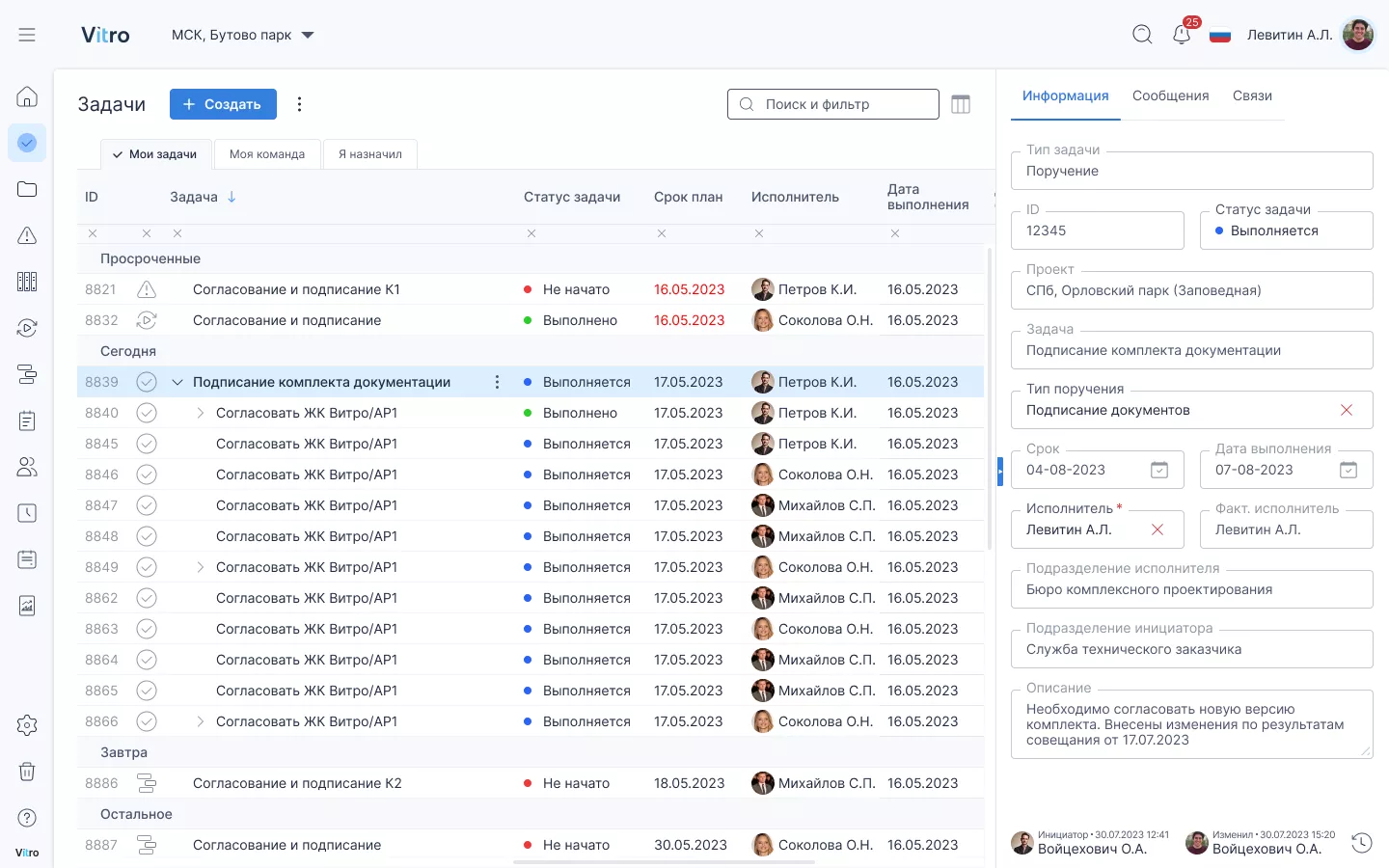Open the home icon in sidebar
Screen dimensions: 1389x868
[x=27, y=96]
